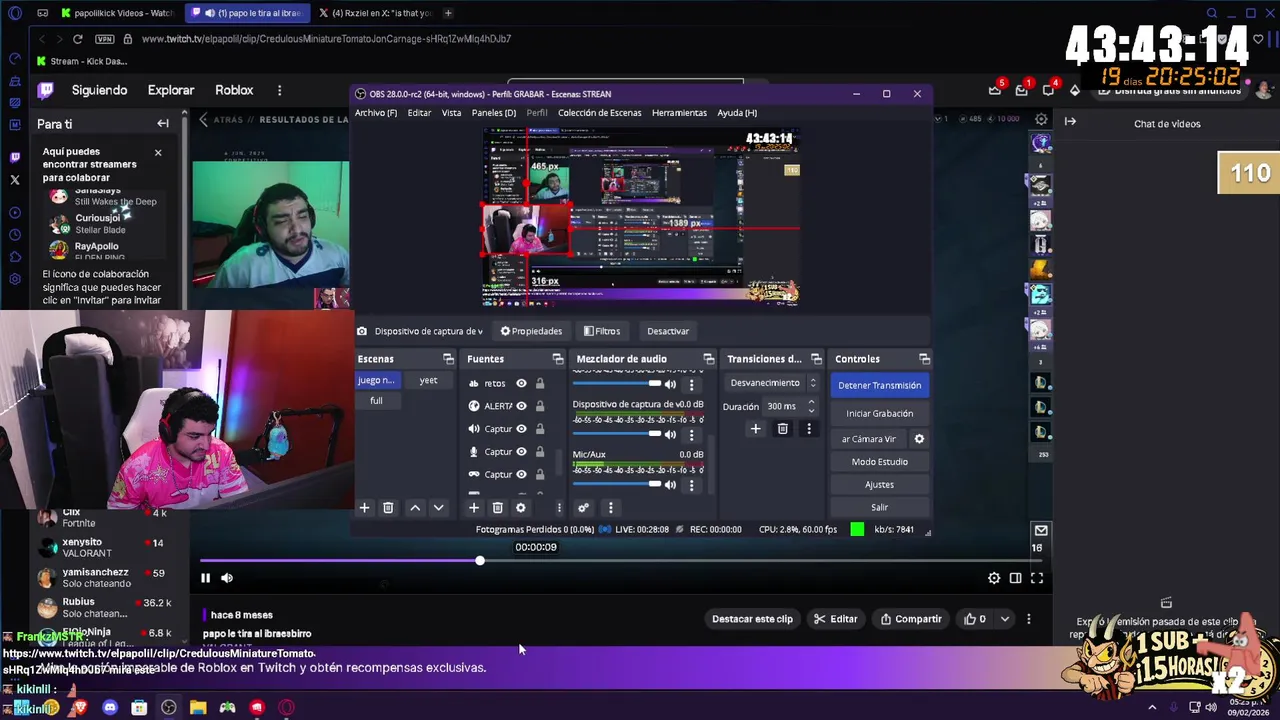Screen dimensions: 1280x720
Task: Move scene down in Escenas panel
Action: click(x=438, y=508)
